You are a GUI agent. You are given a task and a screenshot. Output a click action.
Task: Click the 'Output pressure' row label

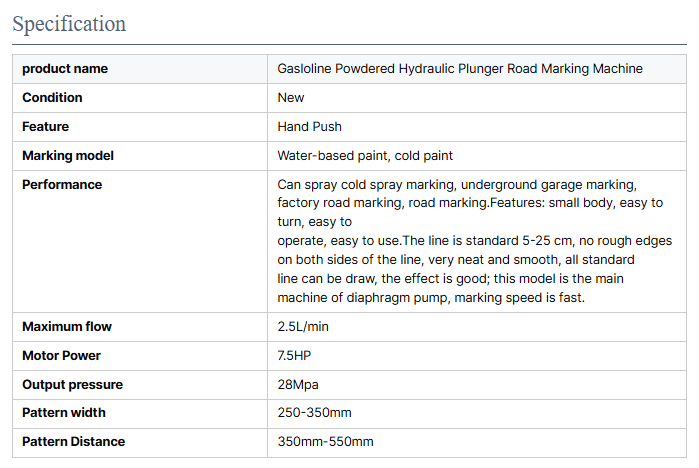click(x=72, y=385)
